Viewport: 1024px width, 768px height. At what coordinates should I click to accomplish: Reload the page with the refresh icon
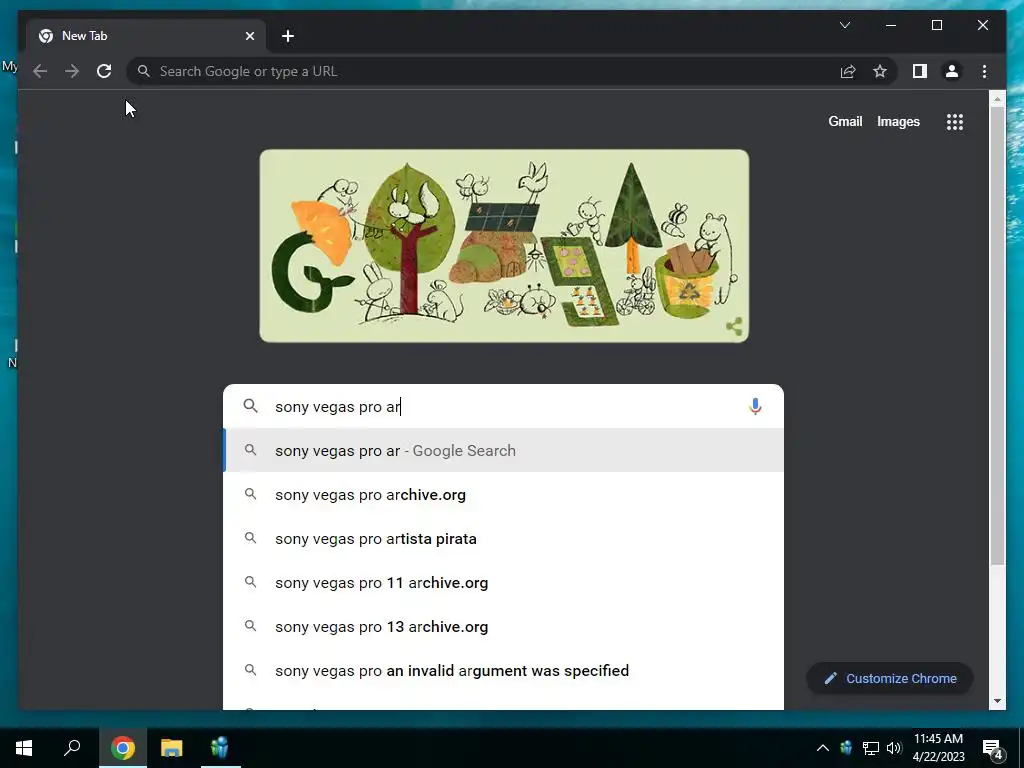click(x=104, y=71)
